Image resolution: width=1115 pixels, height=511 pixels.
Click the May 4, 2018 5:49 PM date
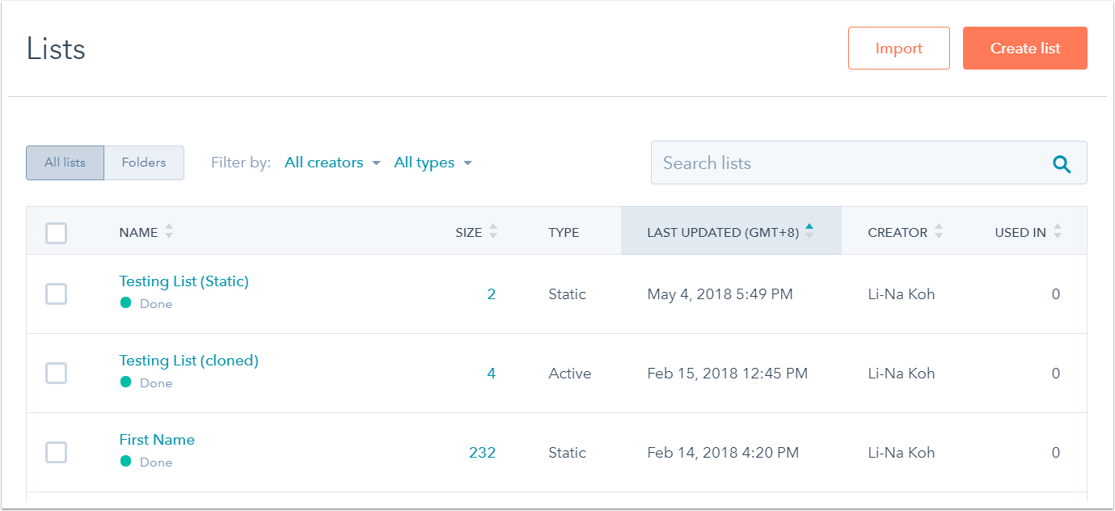(x=720, y=294)
